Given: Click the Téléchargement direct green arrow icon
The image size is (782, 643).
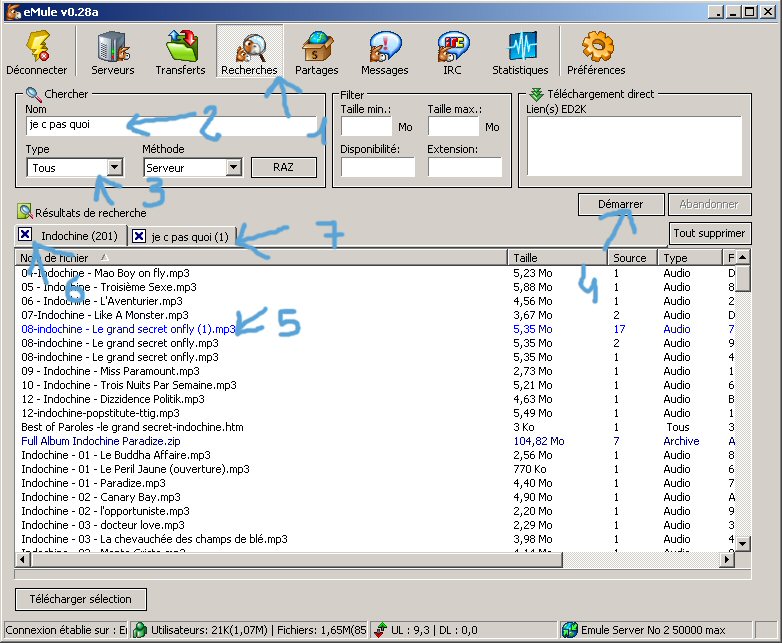Looking at the screenshot, I should coord(536,94).
